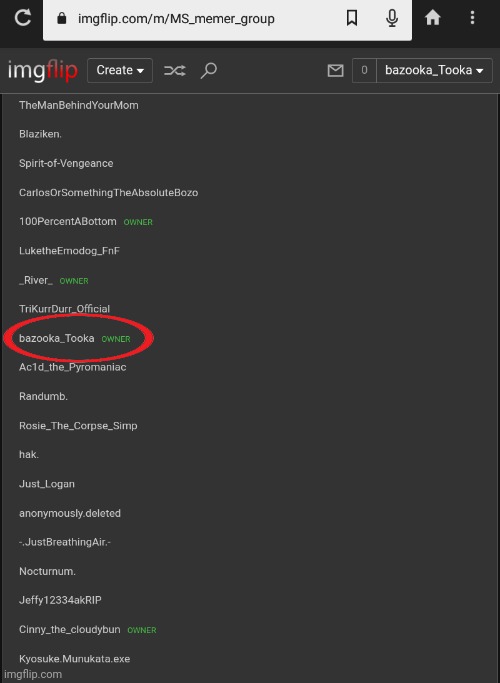
Task: Go to the browser home icon
Action: pos(432,18)
